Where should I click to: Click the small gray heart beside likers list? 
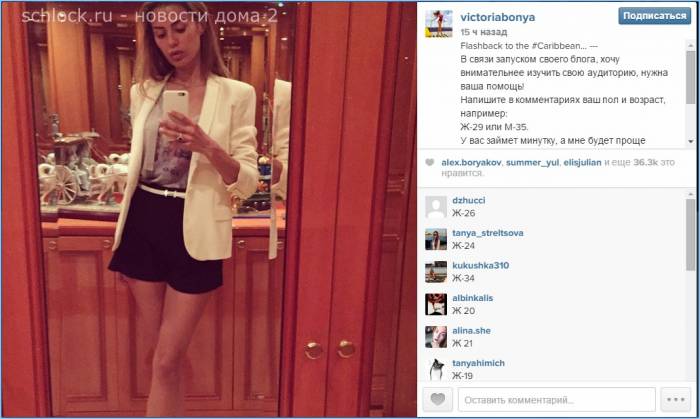[x=429, y=162]
